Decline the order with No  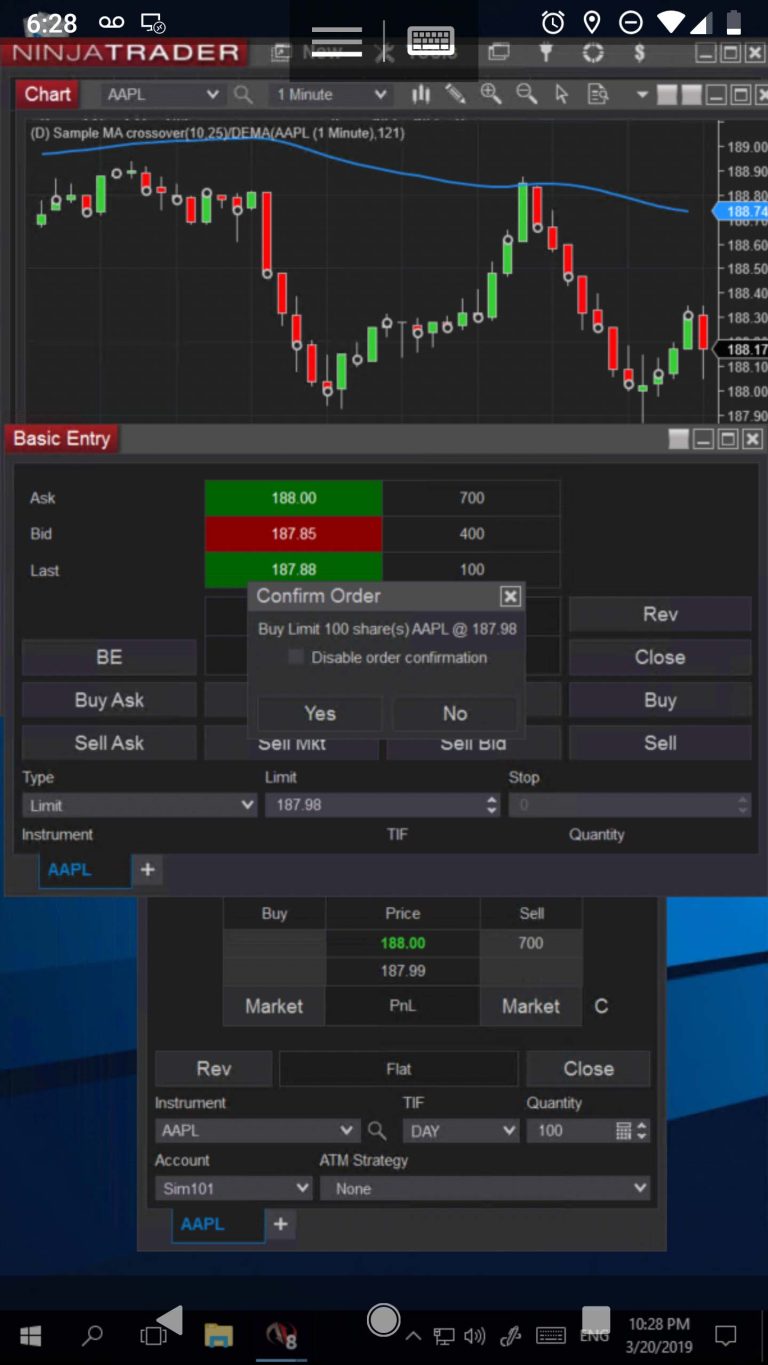455,713
